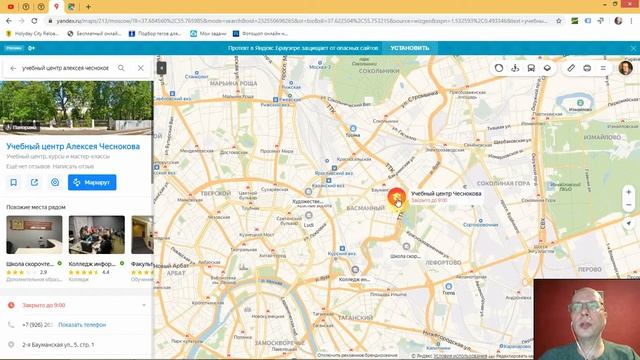Screen dimensions: 640x360
Task: Click the Гала map marker
Action: [x=448, y=286]
